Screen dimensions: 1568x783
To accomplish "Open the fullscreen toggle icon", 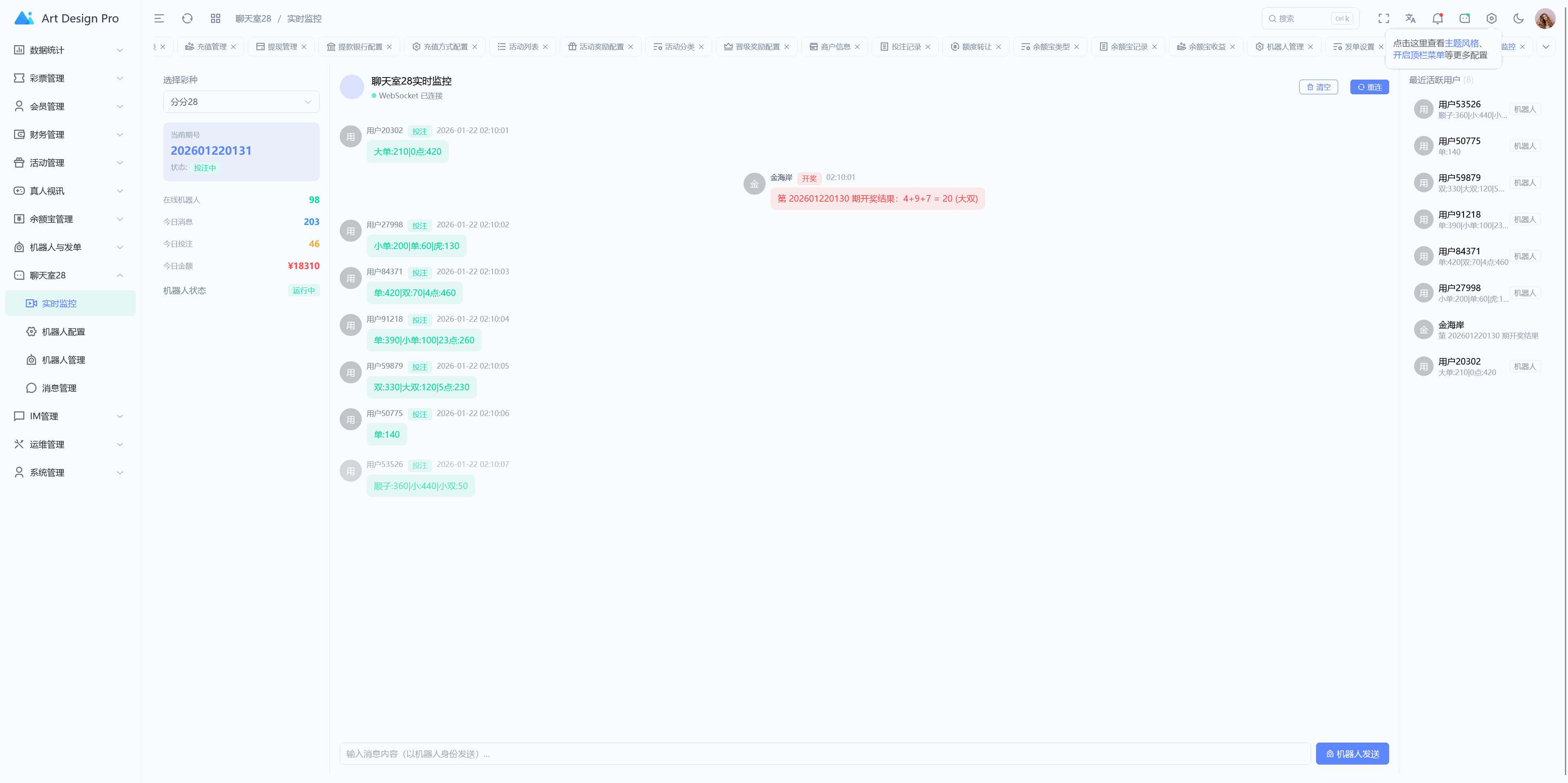I will [x=1383, y=18].
